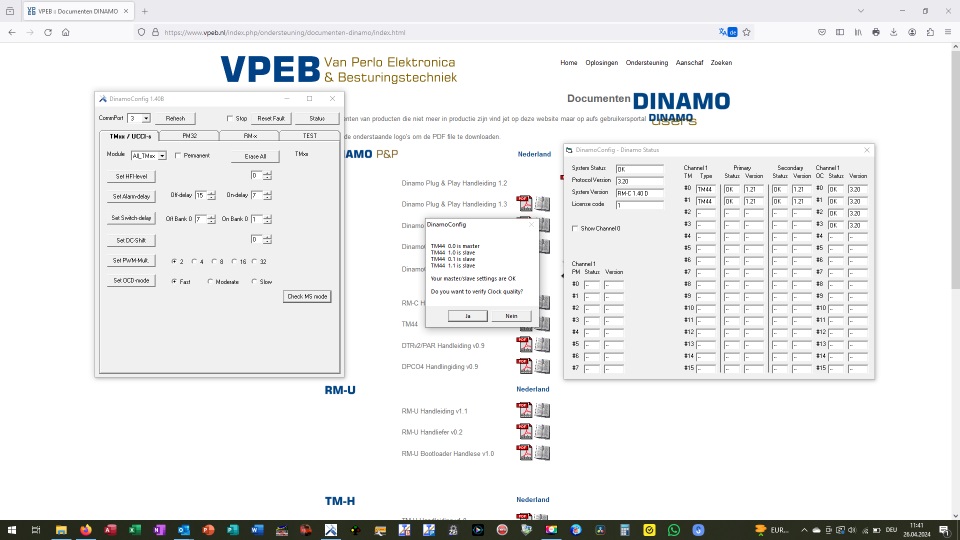
Task: Open PDF icon for RM-U Handleiding v1.1
Action: 524,410
